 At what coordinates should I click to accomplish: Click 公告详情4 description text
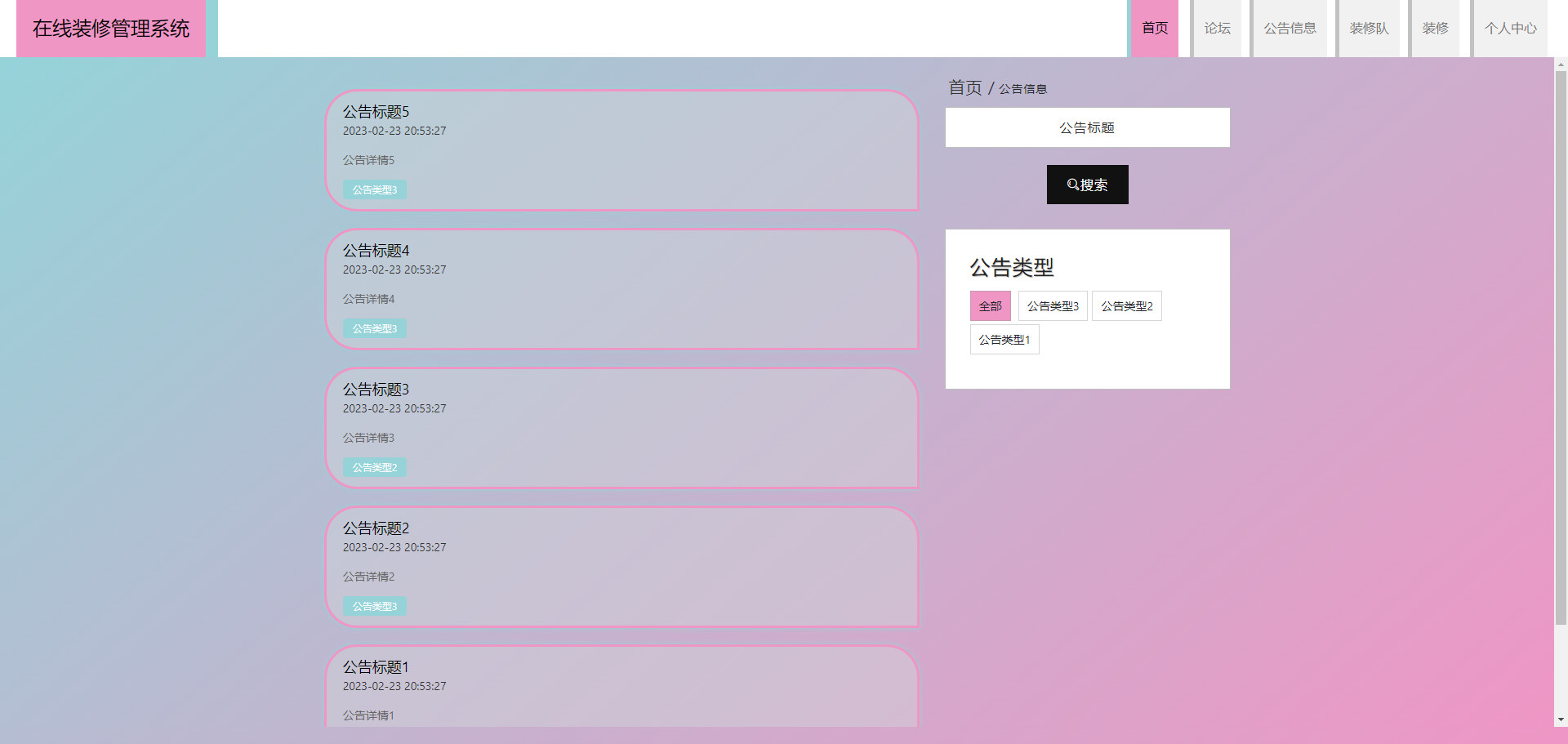pyautogui.click(x=368, y=299)
